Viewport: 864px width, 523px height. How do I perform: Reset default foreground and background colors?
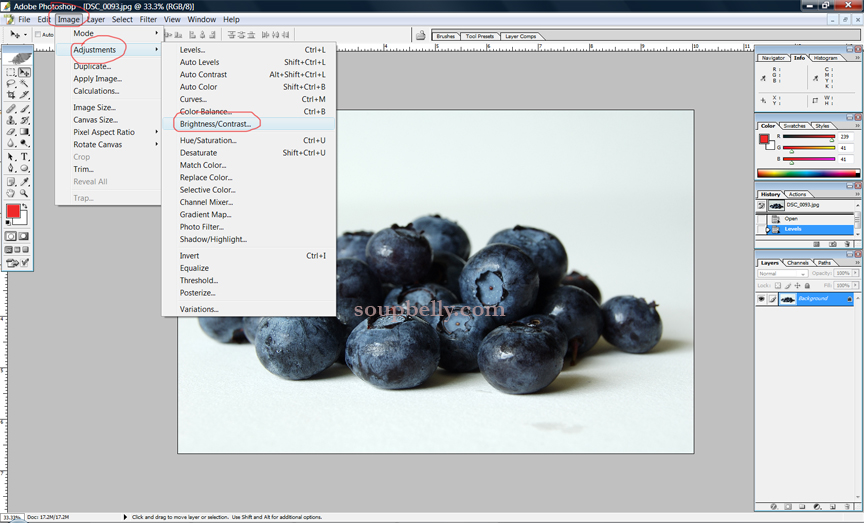coord(8,222)
